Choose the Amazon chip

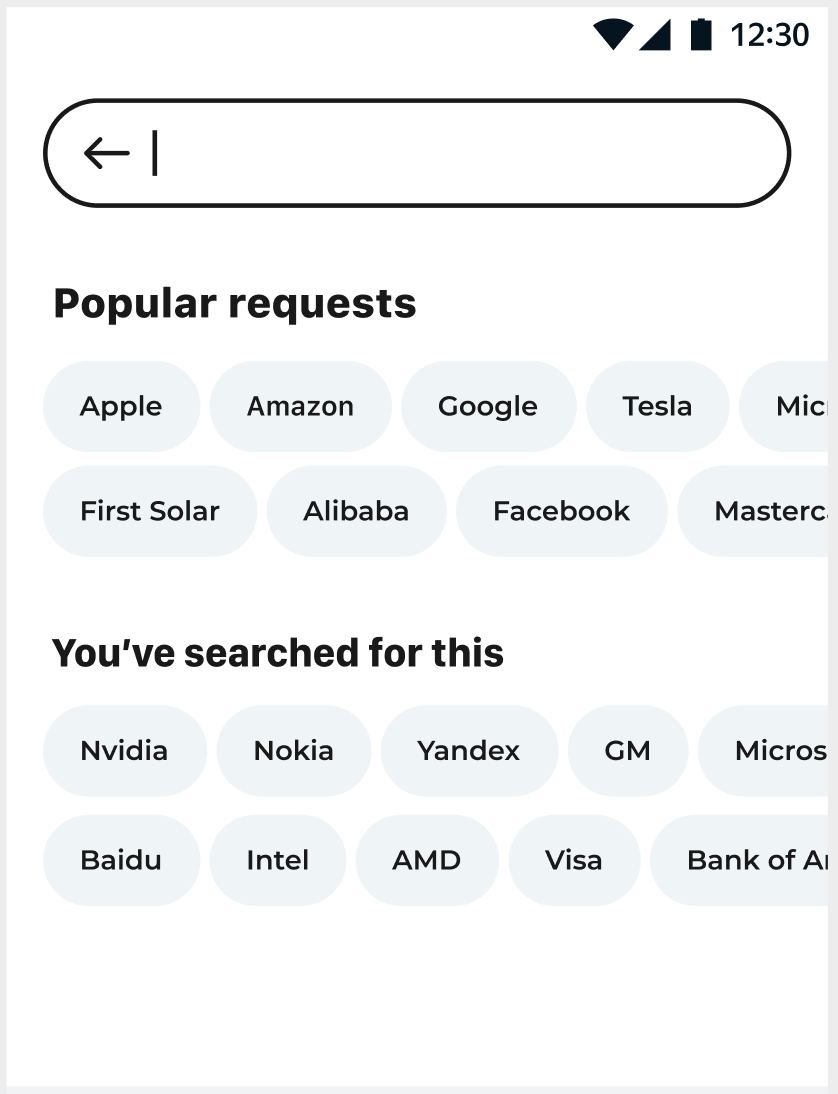click(300, 406)
